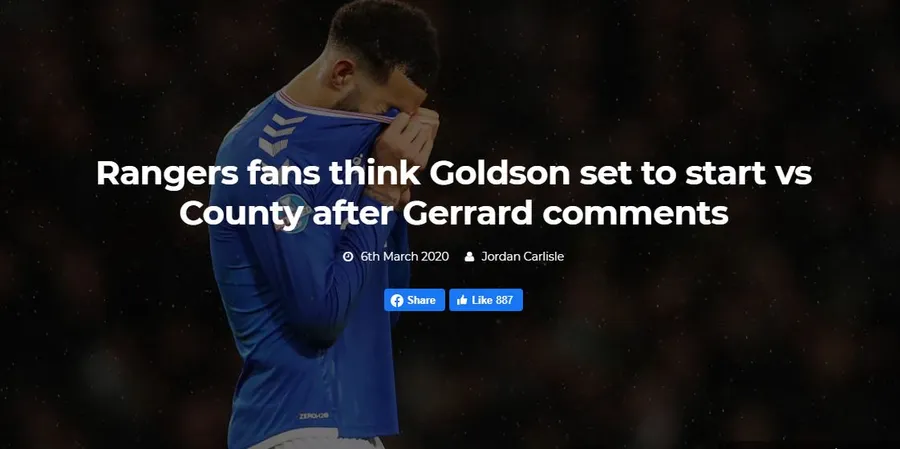Click 'Gerrard comments' in the headline
This screenshot has height=449, width=900.
(565, 213)
